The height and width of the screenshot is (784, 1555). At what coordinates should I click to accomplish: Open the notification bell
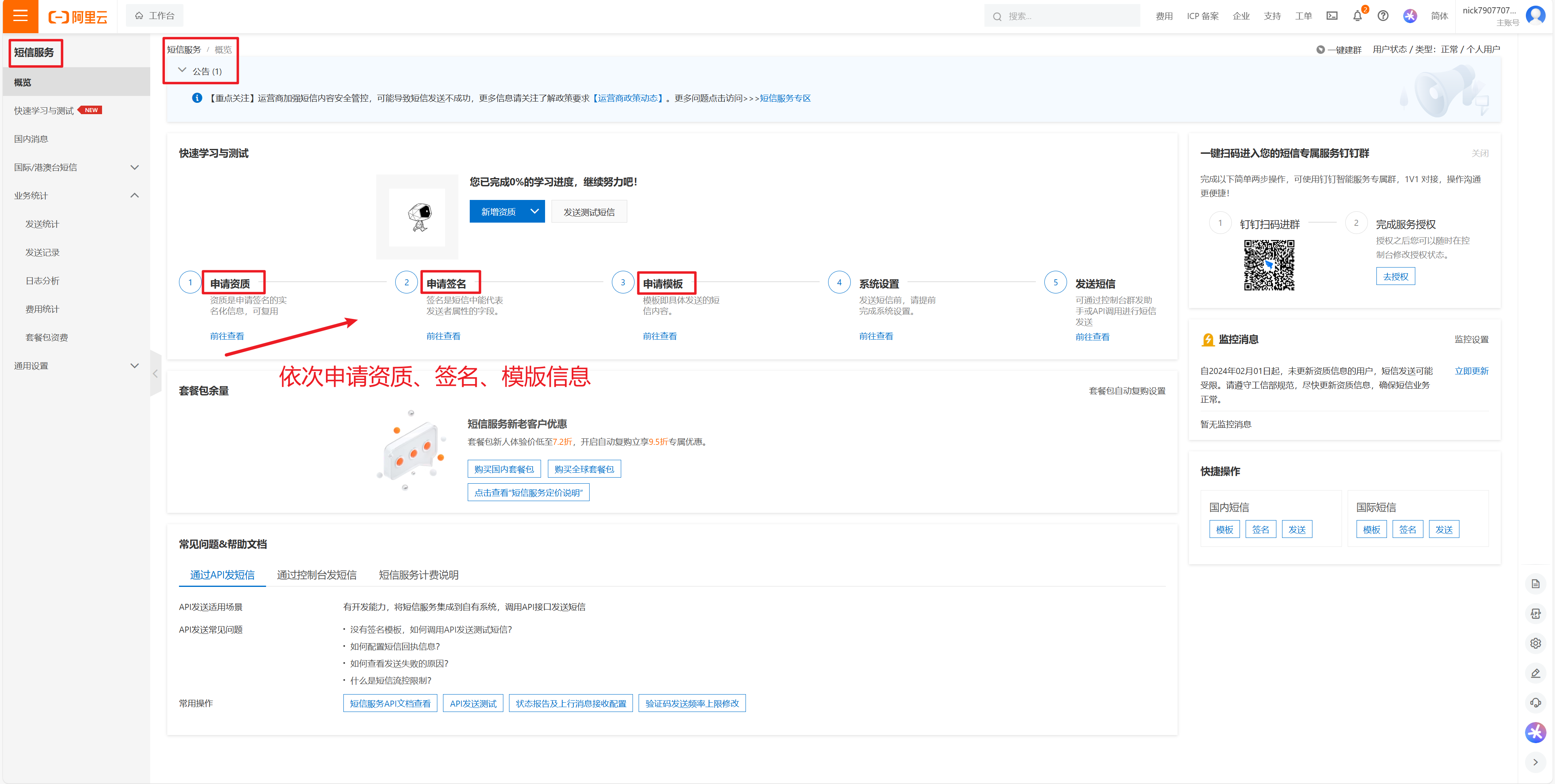pos(1358,16)
